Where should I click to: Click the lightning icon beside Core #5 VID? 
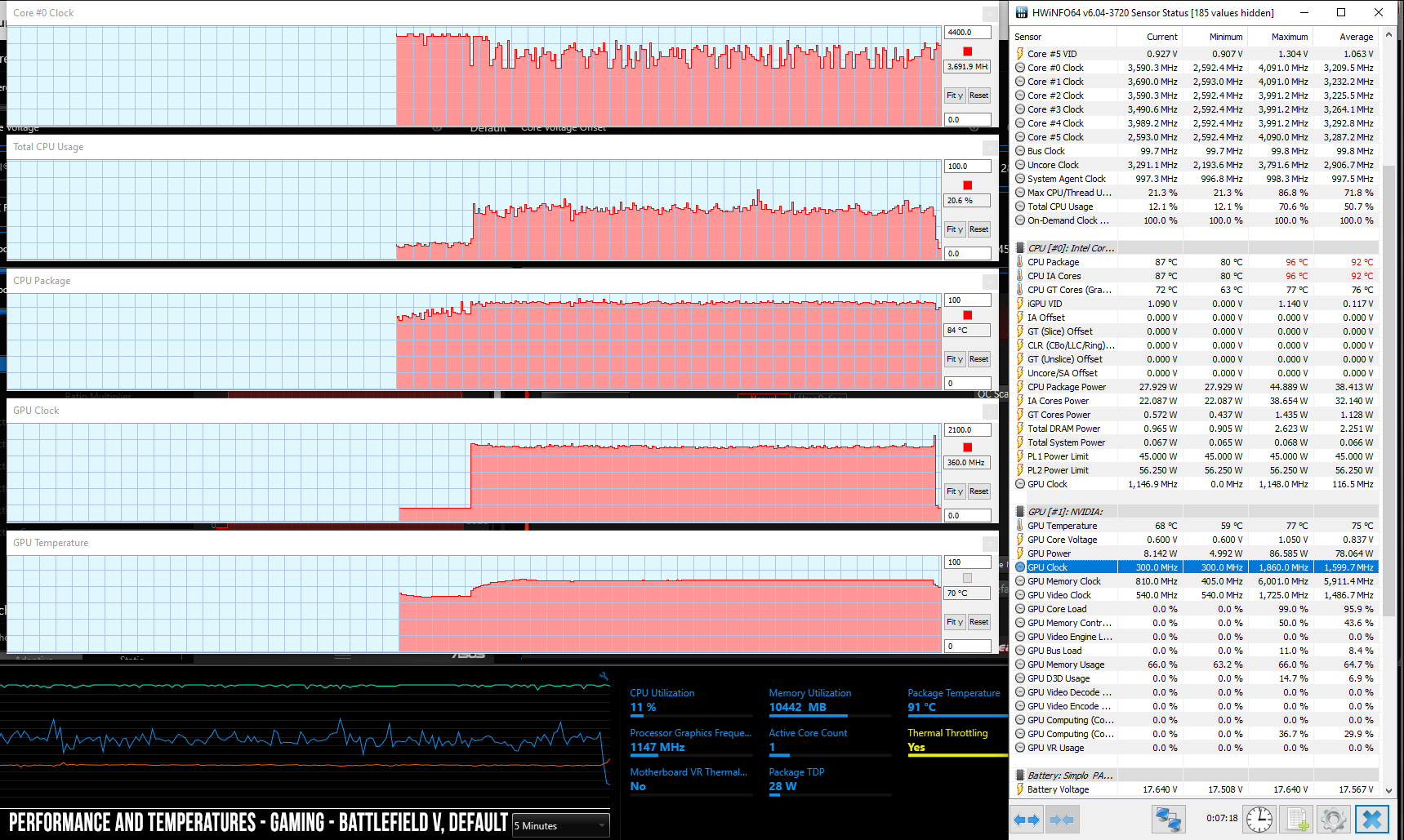click(1020, 54)
